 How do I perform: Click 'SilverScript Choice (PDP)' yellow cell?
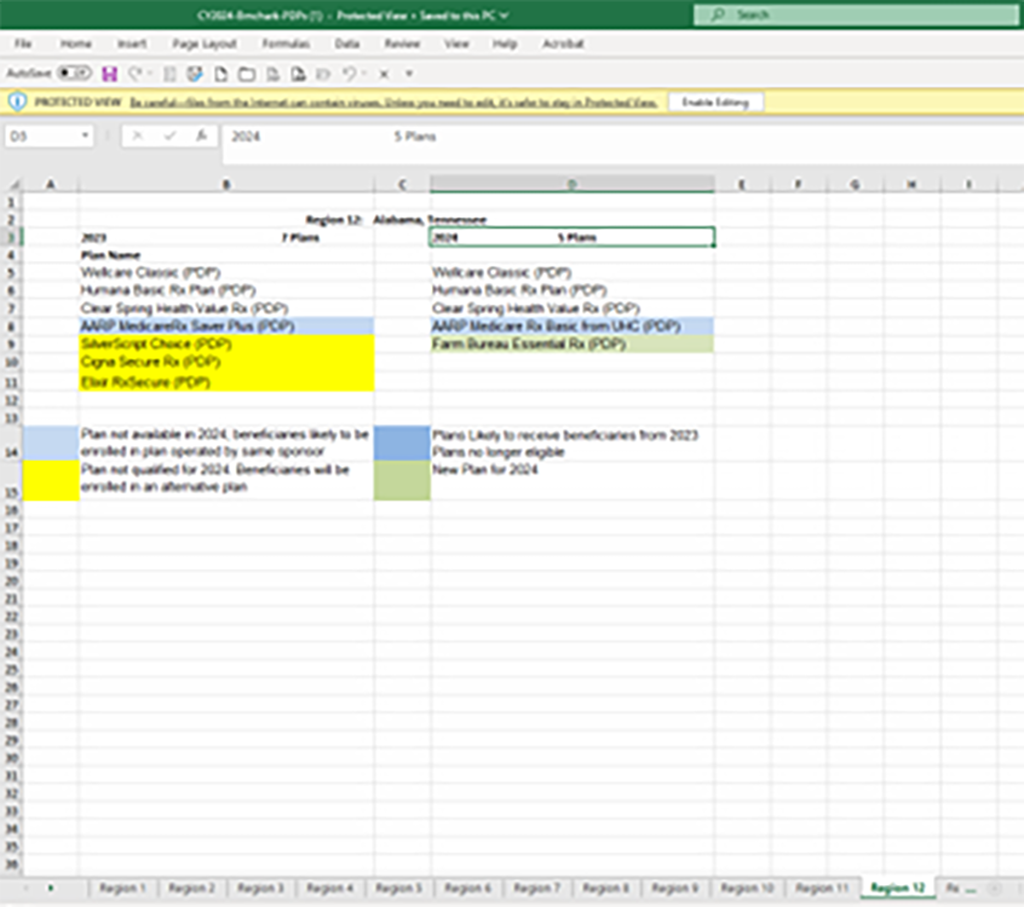click(226, 343)
